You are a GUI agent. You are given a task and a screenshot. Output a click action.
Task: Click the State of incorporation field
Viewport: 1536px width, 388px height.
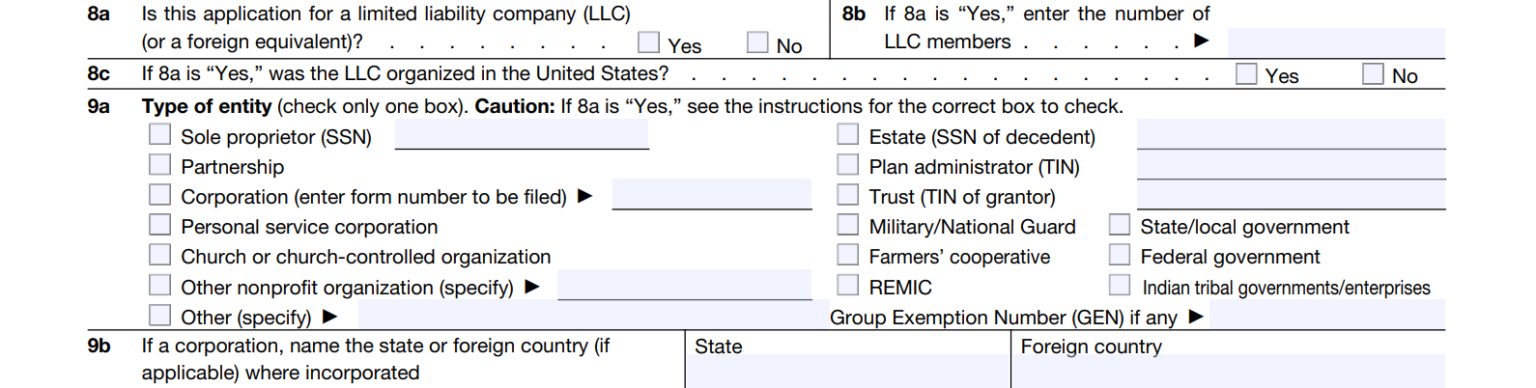848,371
